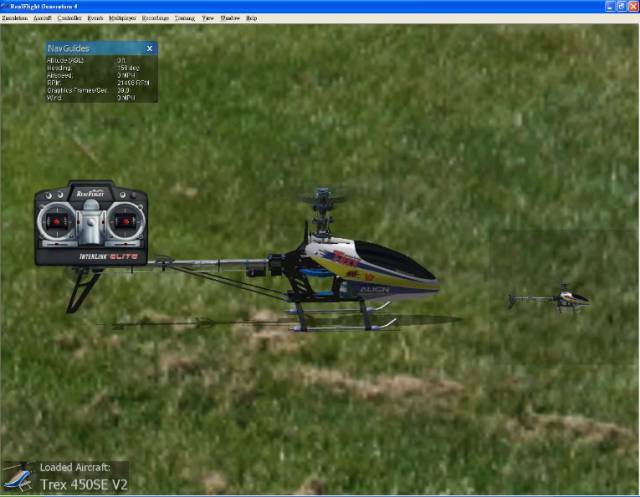Click the top-right switch on the transmitter
The width and height of the screenshot is (640, 497).
133,195
